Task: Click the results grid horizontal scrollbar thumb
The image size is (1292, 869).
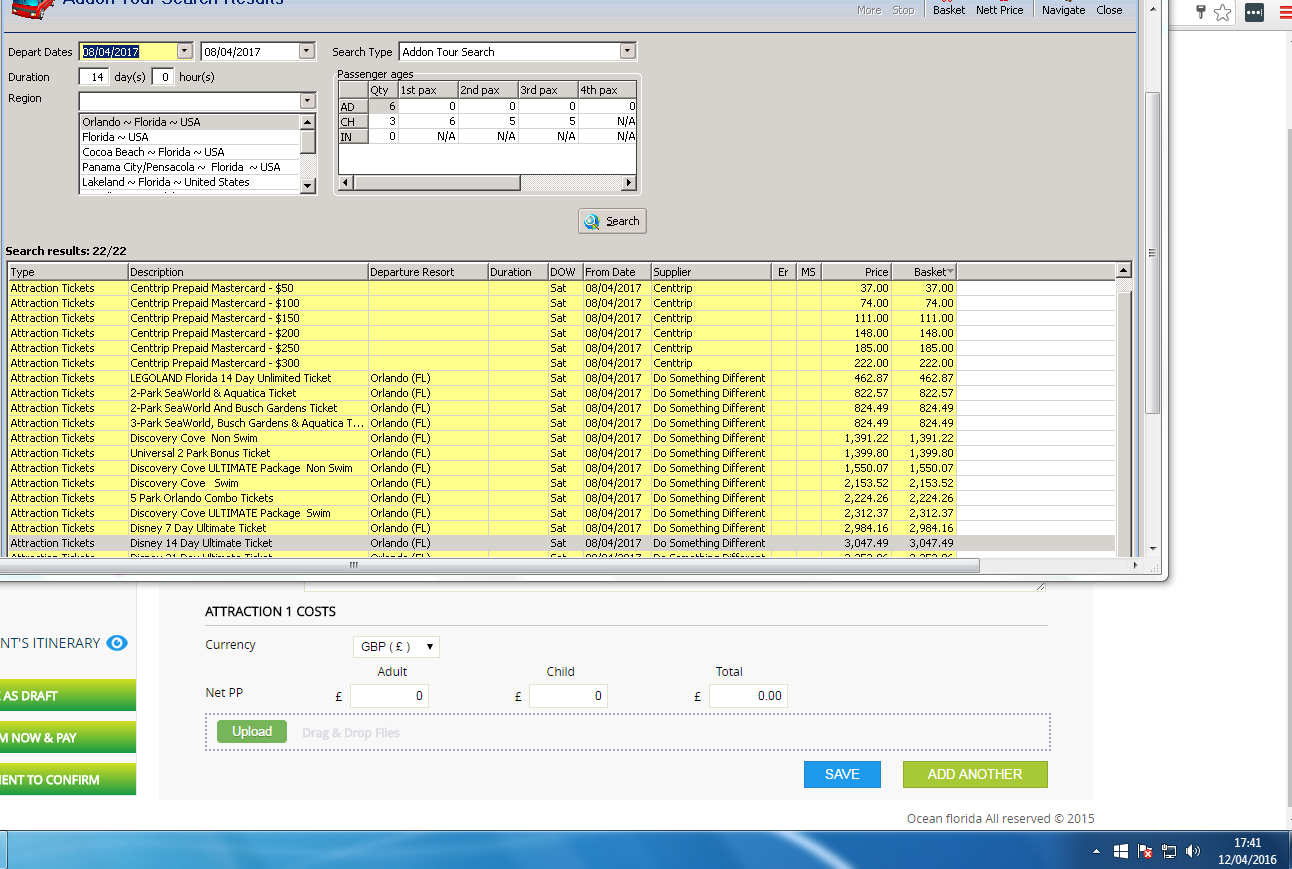Action: coord(492,566)
